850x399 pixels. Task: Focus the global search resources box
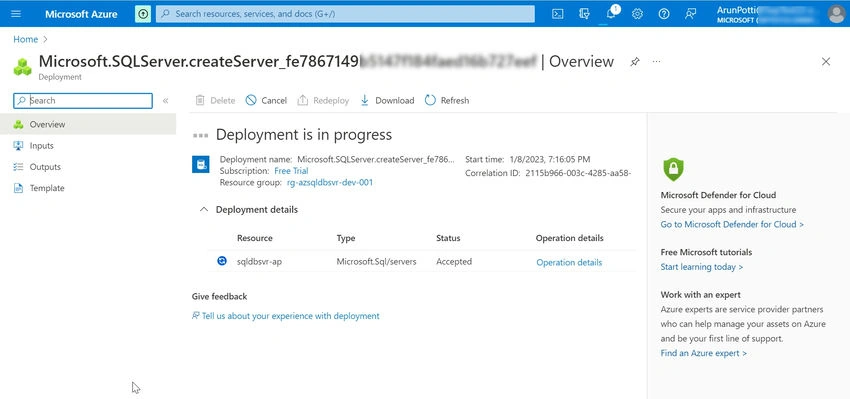click(x=345, y=14)
